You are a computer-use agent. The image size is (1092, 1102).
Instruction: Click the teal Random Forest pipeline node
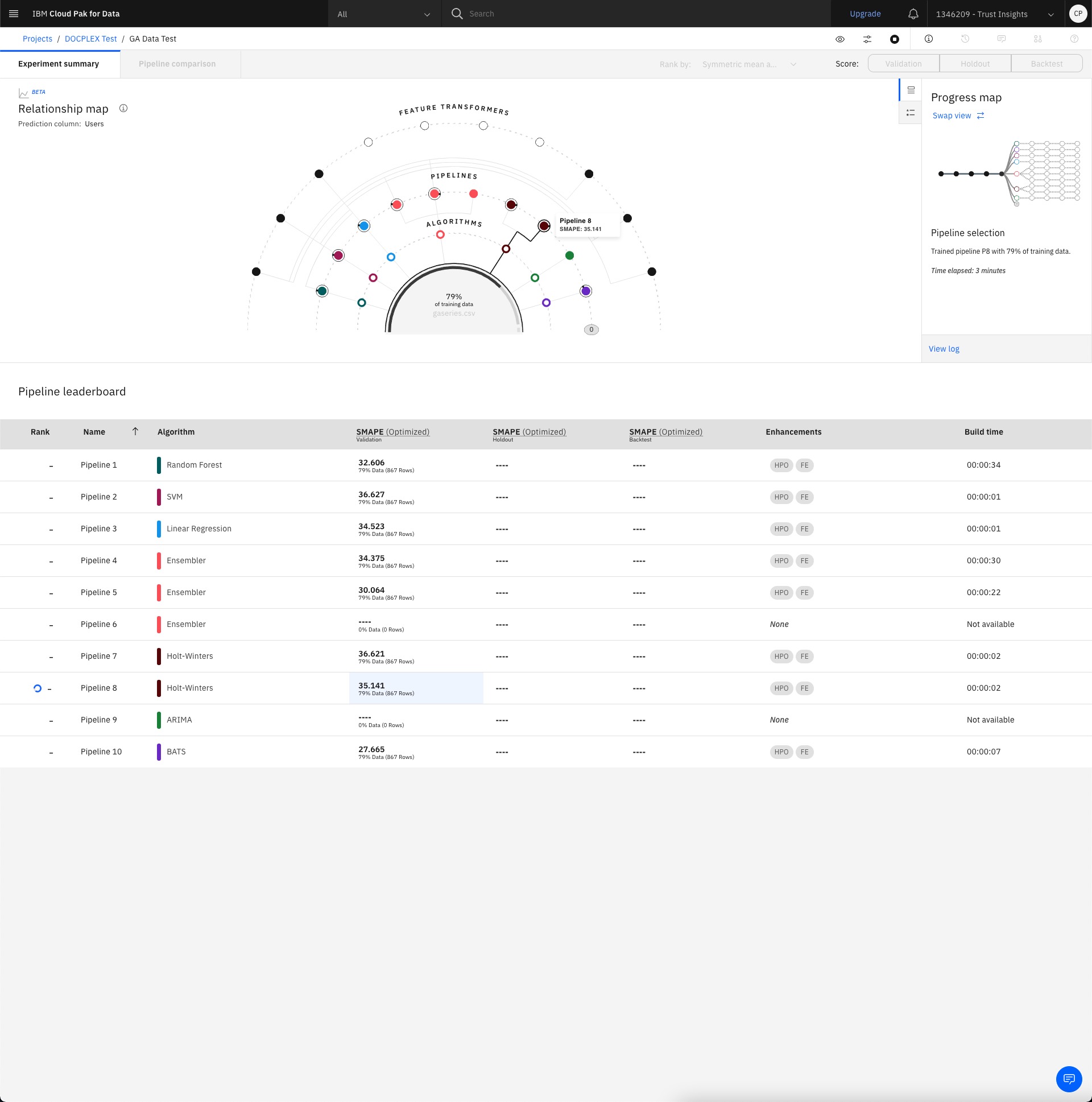pyautogui.click(x=322, y=291)
